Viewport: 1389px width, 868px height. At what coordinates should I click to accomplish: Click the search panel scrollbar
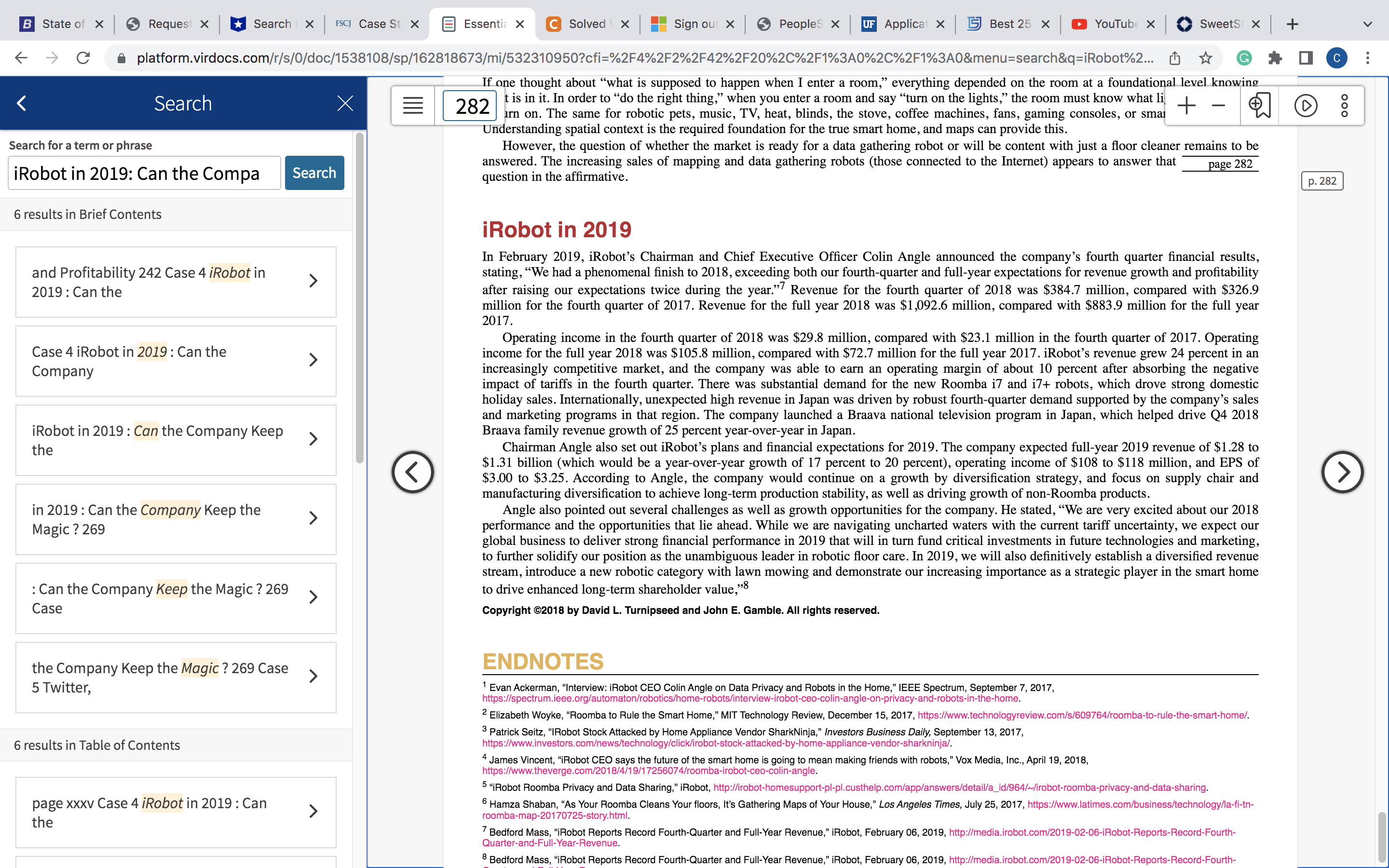pos(360,298)
